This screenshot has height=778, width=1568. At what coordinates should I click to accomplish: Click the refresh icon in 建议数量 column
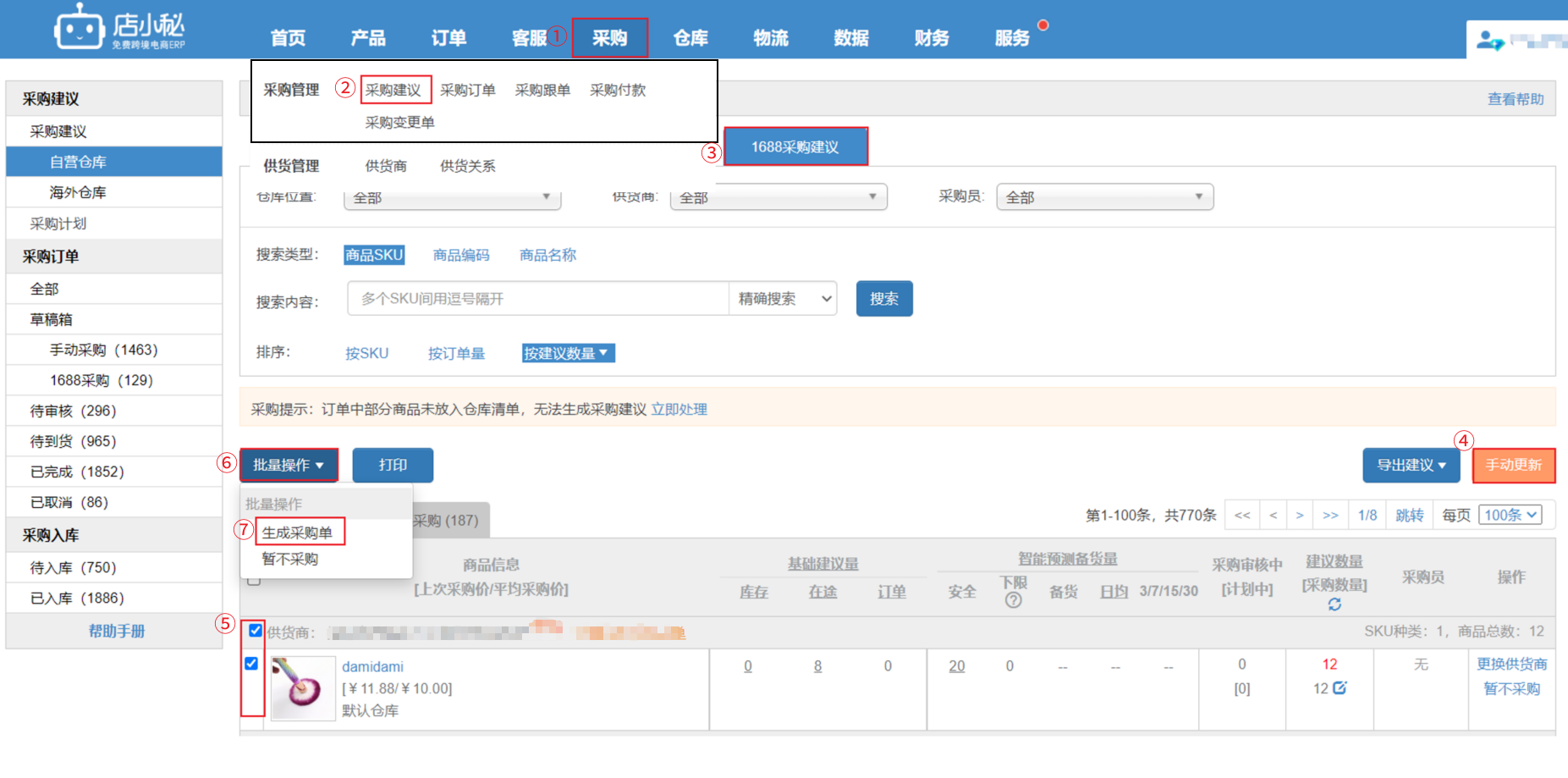pos(1335,606)
